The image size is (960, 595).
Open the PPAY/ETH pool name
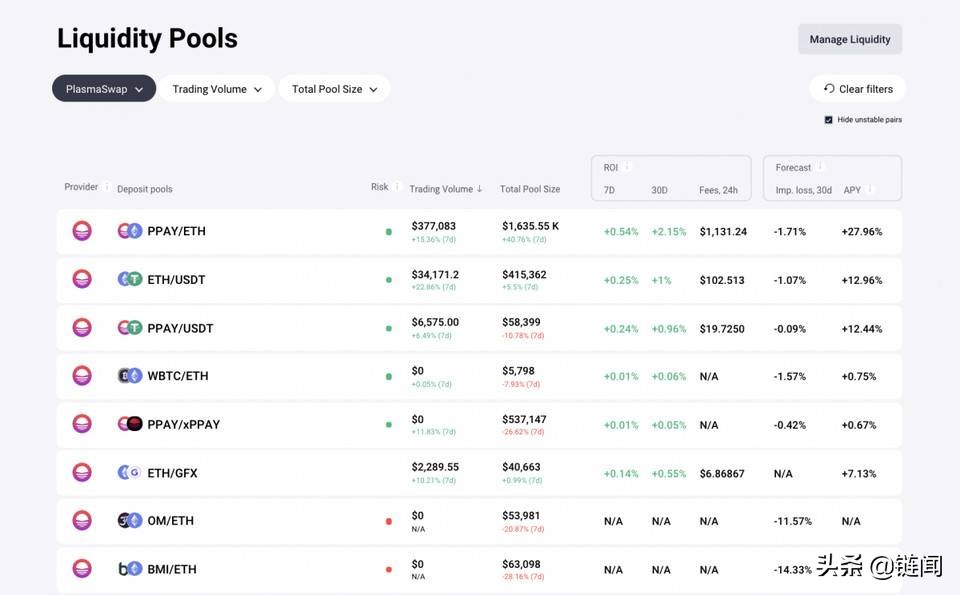(x=176, y=231)
